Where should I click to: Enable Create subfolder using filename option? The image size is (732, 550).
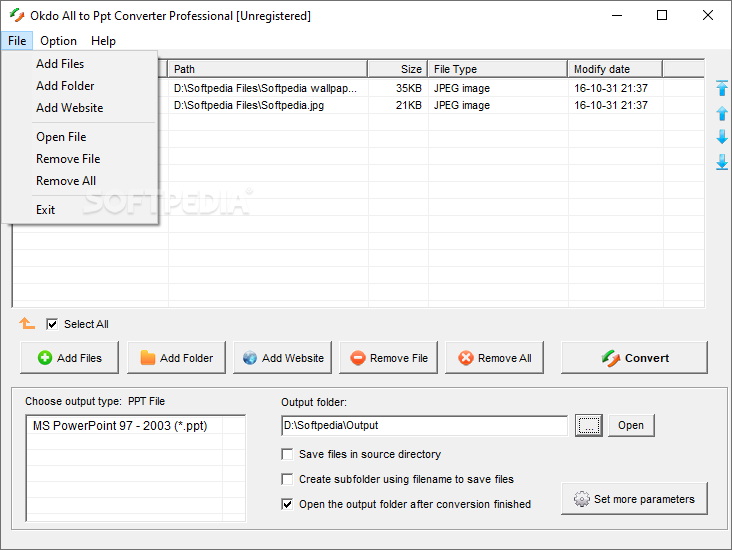pos(287,479)
